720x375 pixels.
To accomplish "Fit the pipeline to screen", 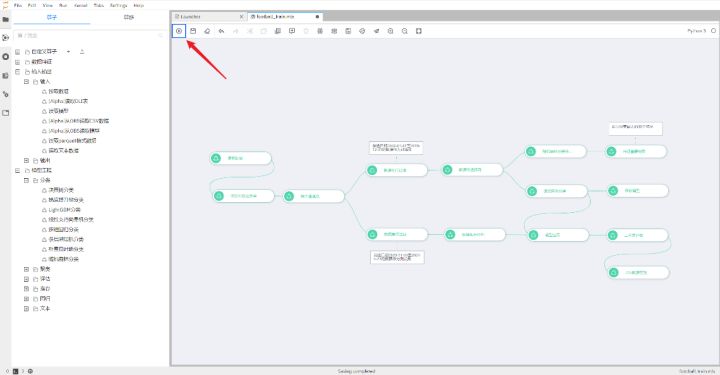I will (419, 31).
